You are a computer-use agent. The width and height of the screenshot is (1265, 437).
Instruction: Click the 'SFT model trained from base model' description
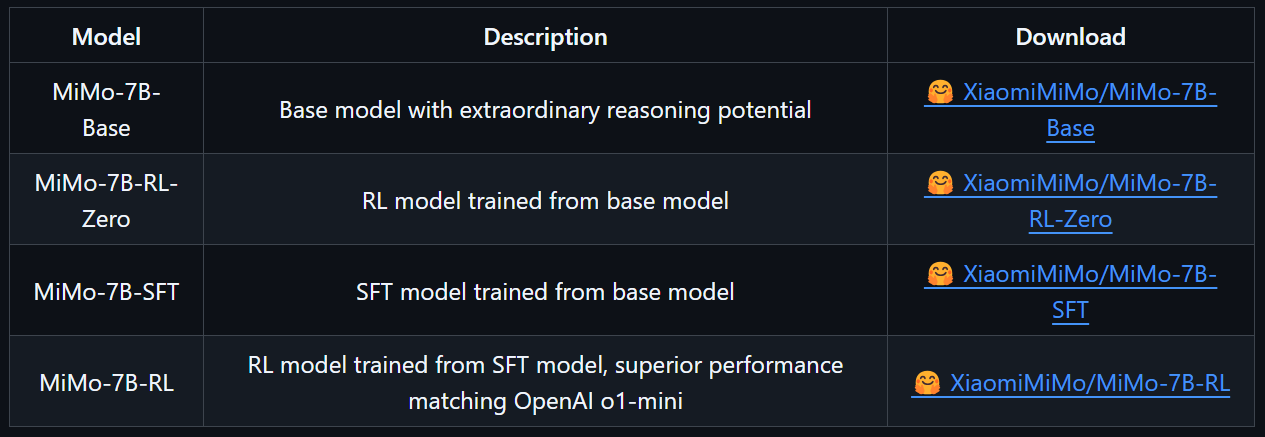tap(545, 292)
